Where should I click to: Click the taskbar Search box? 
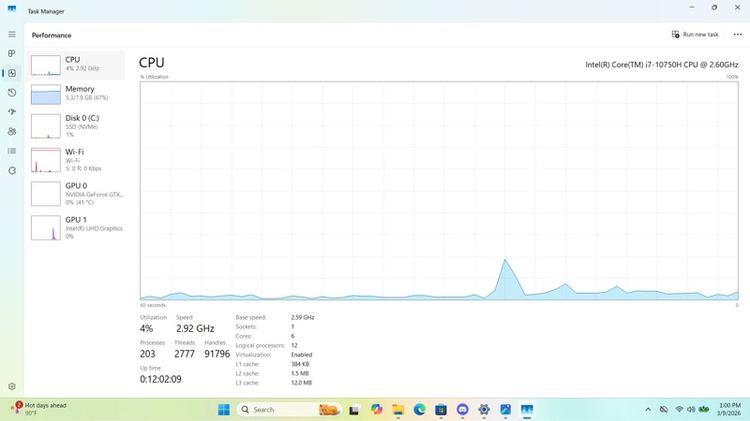tap(288, 410)
